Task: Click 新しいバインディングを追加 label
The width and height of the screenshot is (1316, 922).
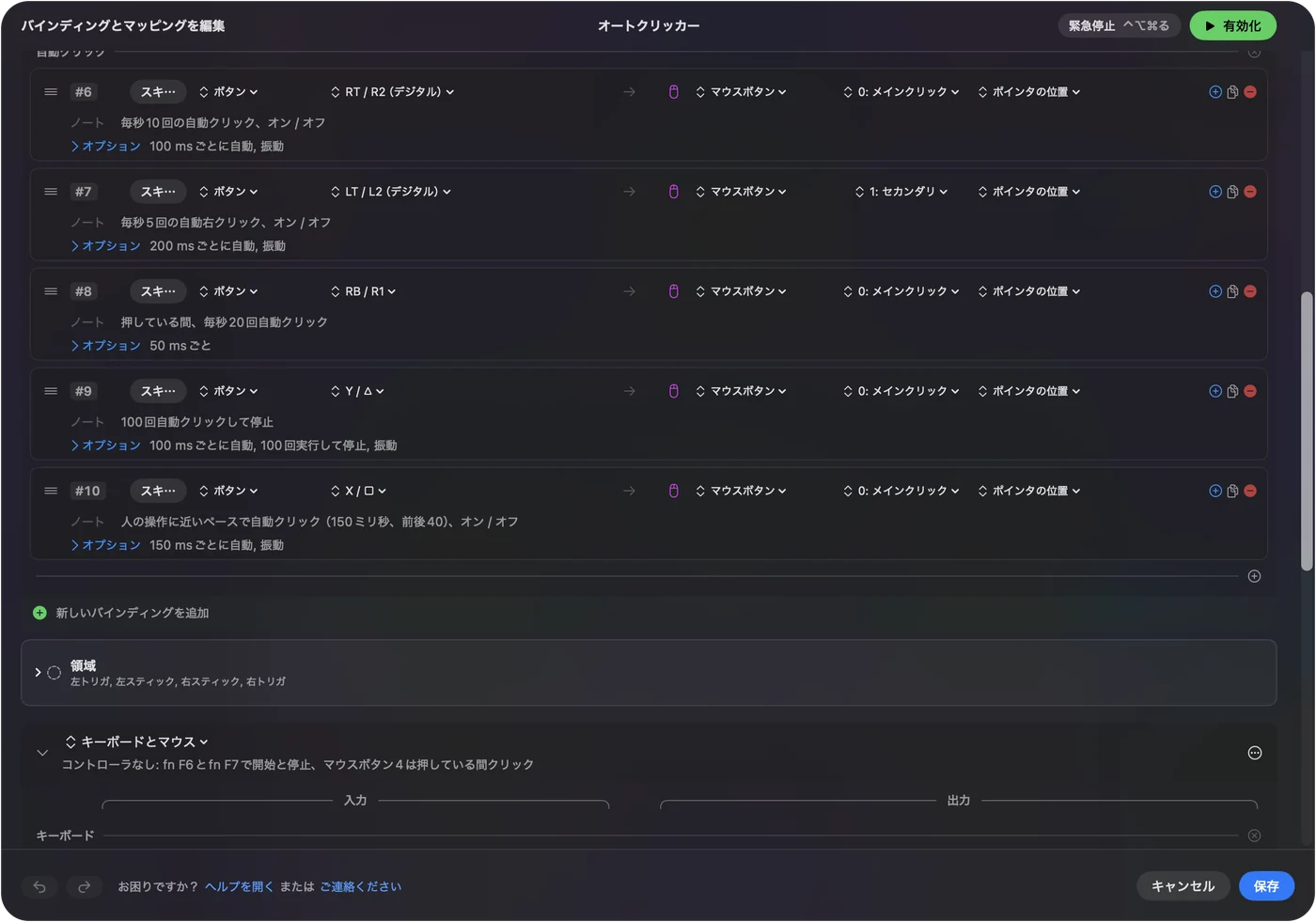Action: (x=133, y=613)
